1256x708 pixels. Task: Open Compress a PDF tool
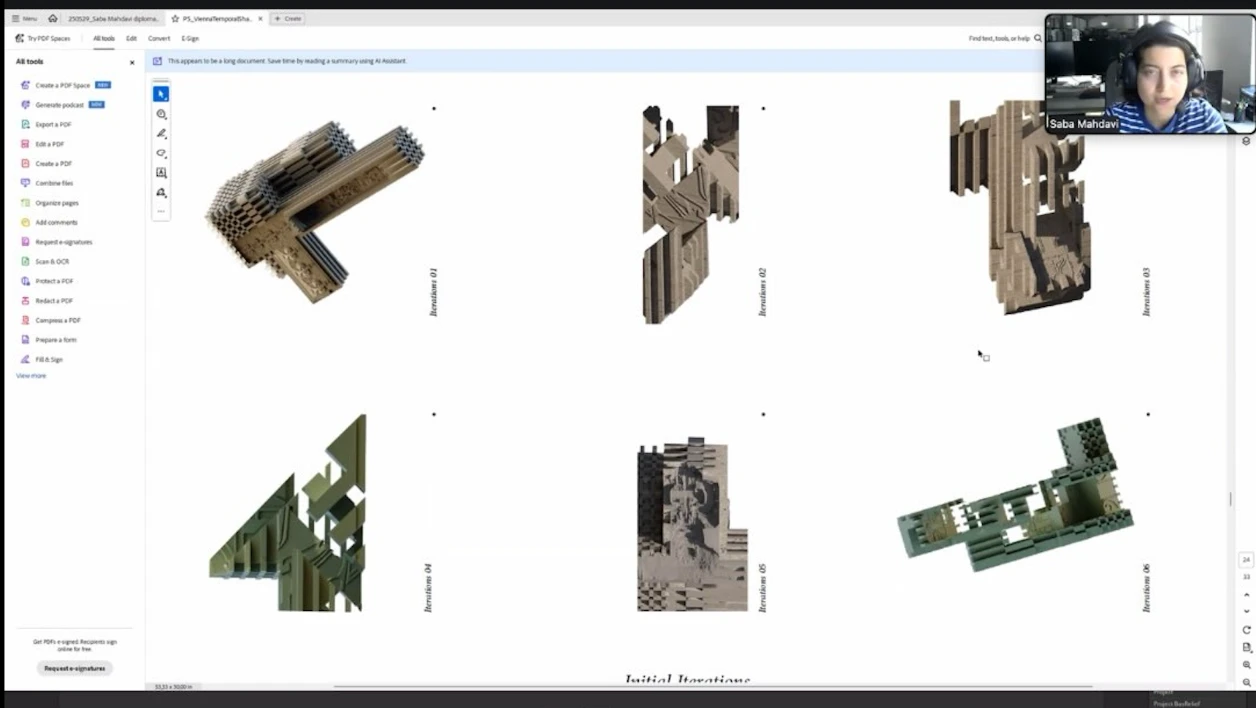(51, 320)
